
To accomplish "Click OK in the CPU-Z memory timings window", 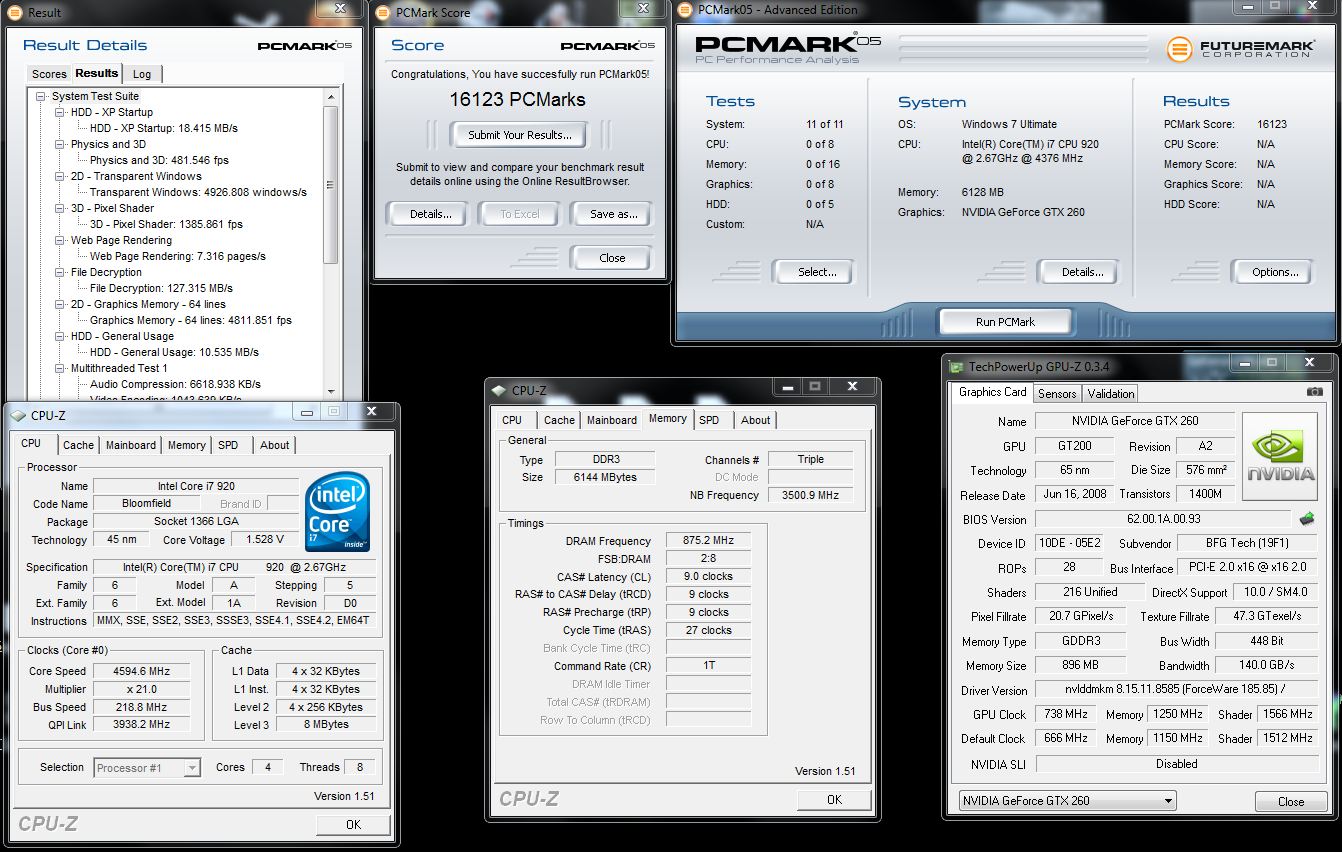I will 834,799.
